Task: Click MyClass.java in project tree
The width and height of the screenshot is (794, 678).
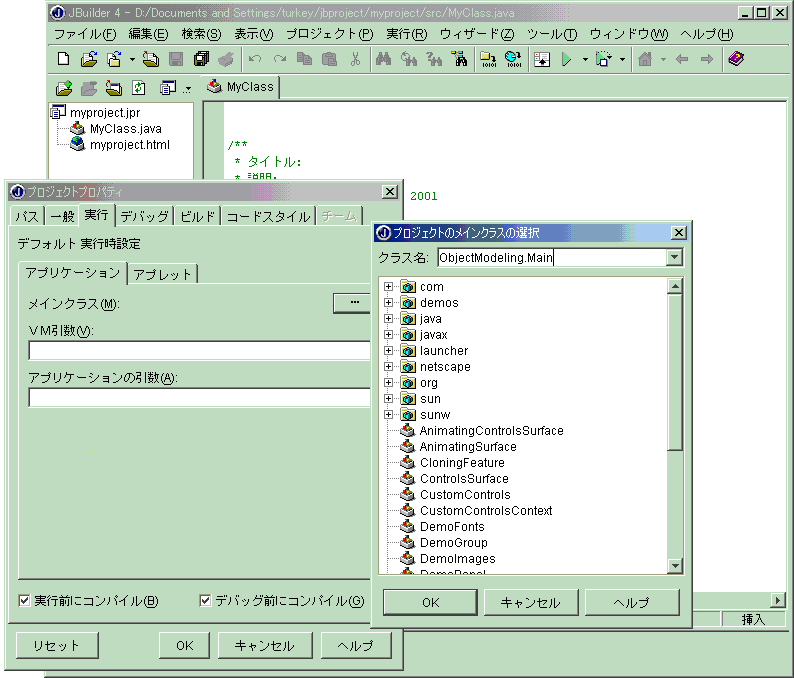Action: (x=124, y=129)
